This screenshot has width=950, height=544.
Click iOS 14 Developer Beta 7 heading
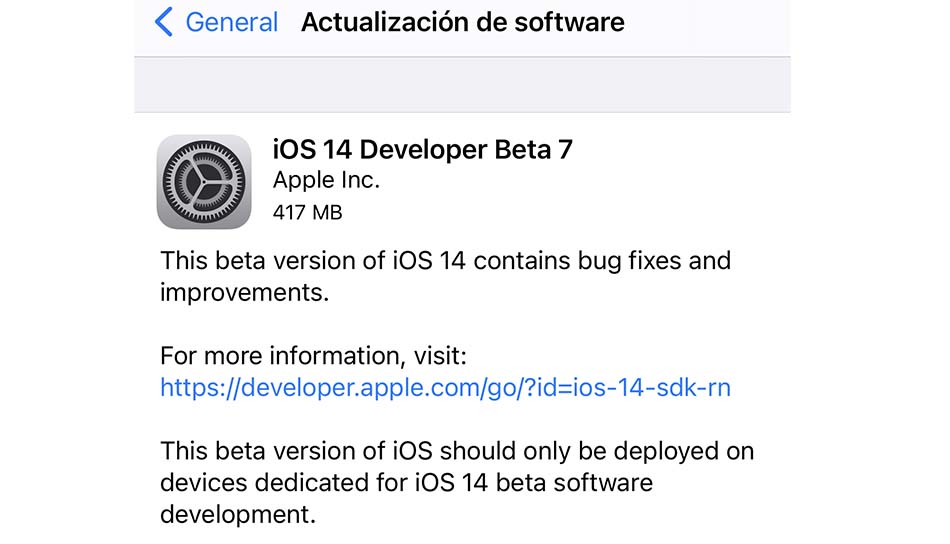click(422, 149)
